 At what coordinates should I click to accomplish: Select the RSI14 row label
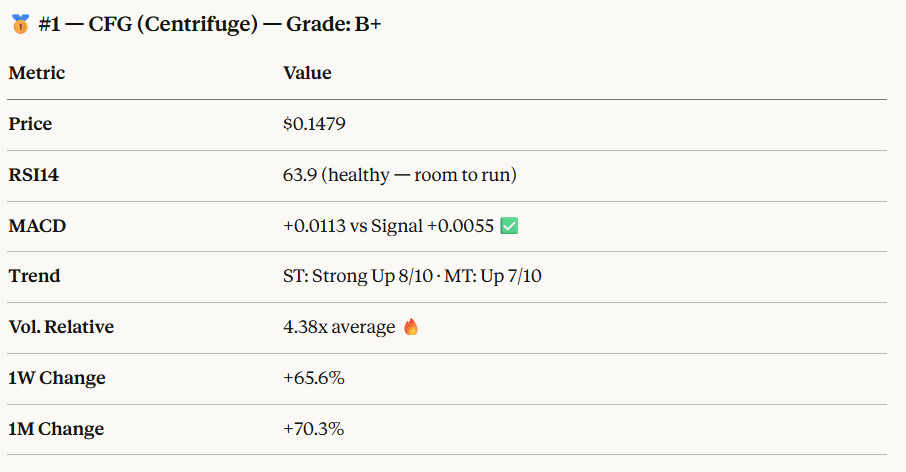[35, 175]
